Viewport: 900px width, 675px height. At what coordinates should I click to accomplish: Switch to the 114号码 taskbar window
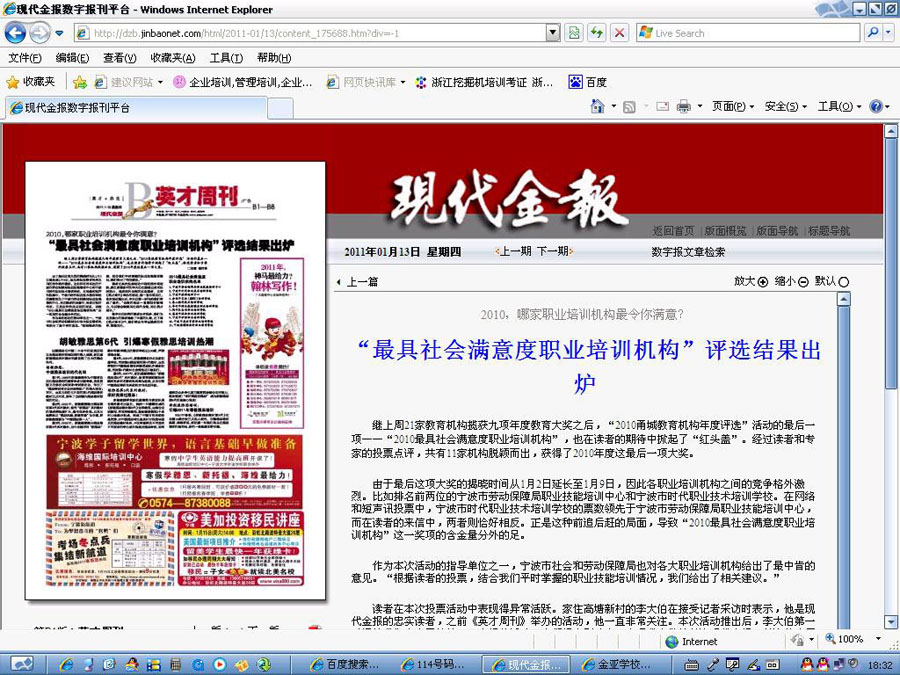click(435, 665)
